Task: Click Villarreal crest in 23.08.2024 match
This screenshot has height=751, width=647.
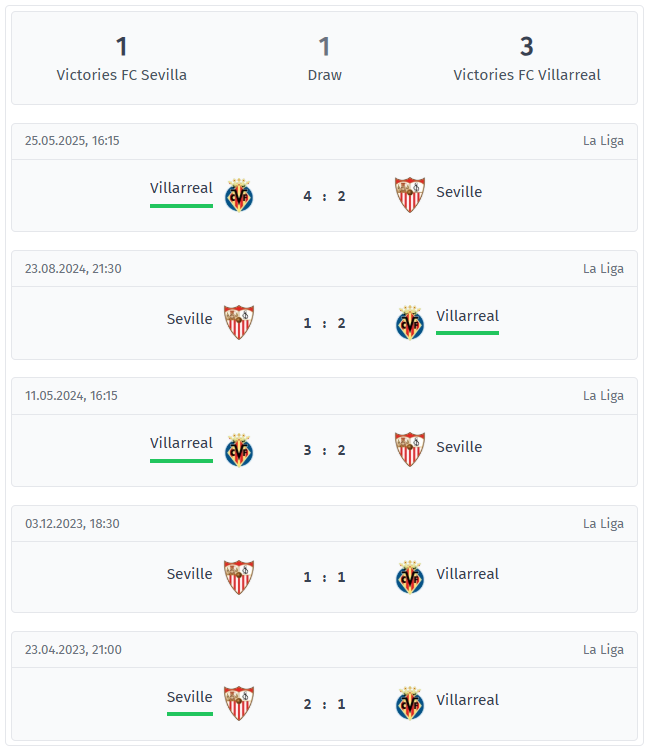Action: (x=410, y=322)
